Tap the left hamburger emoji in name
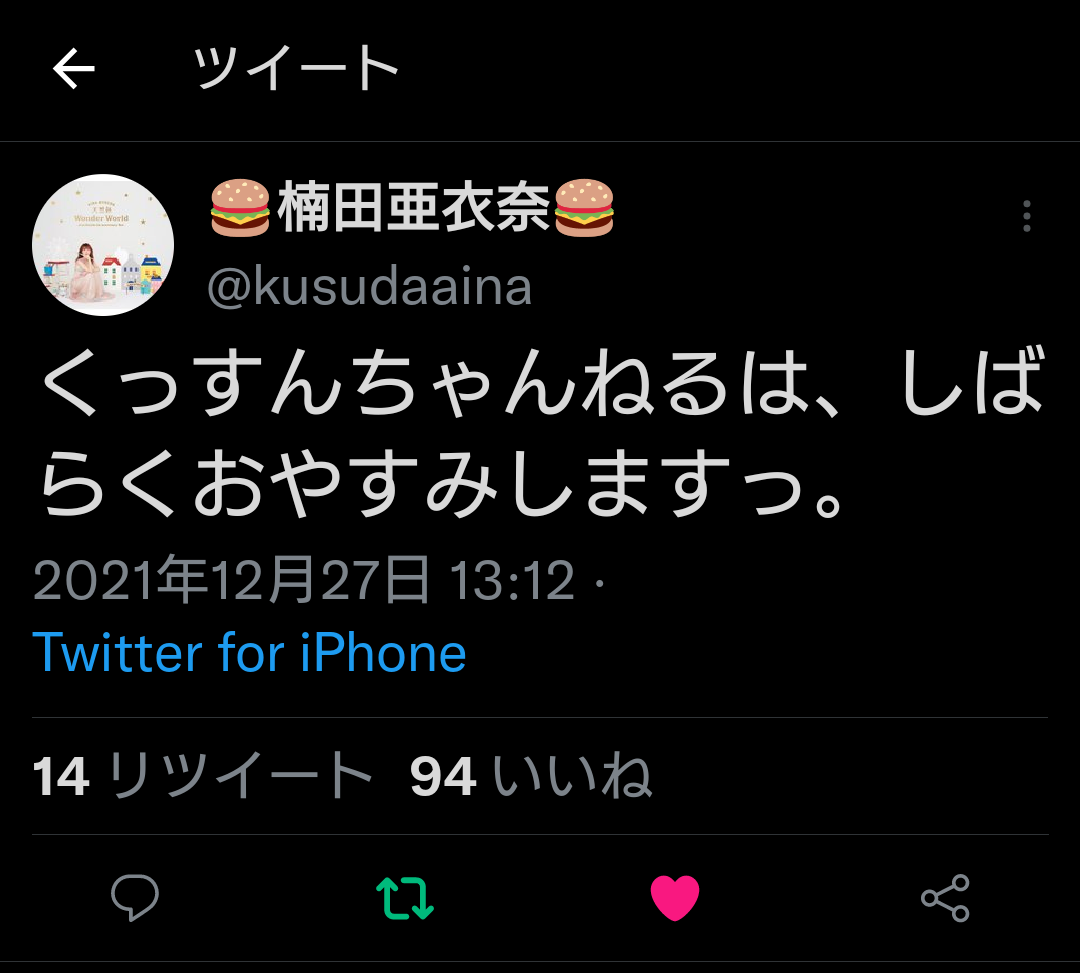This screenshot has height=973, width=1080. [x=240, y=207]
